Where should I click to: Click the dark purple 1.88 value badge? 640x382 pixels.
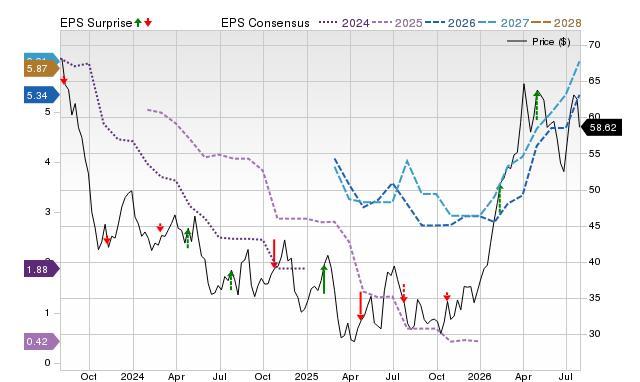(42, 269)
